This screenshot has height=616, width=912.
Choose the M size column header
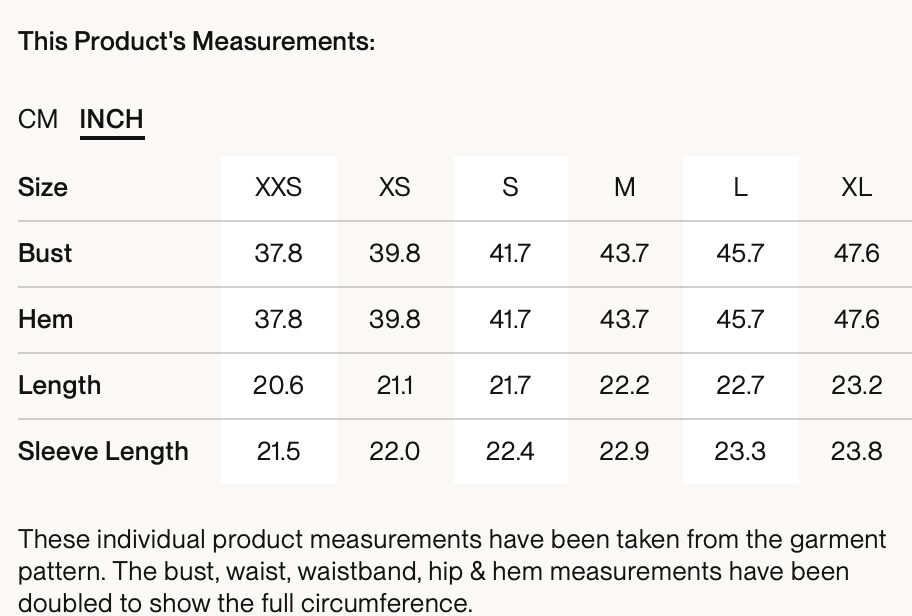tap(625, 187)
